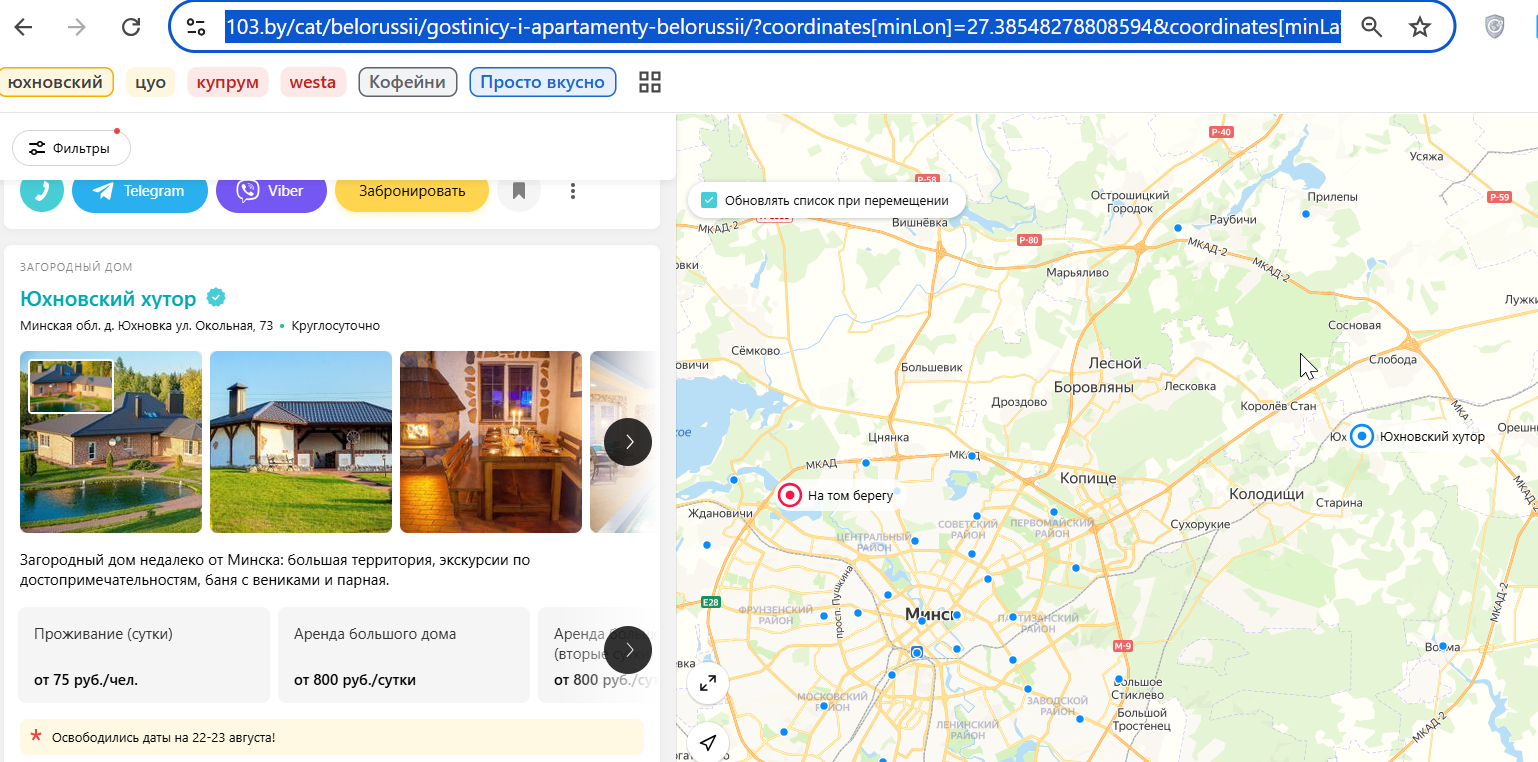
Task: Contact via Viber button
Action: (x=271, y=191)
